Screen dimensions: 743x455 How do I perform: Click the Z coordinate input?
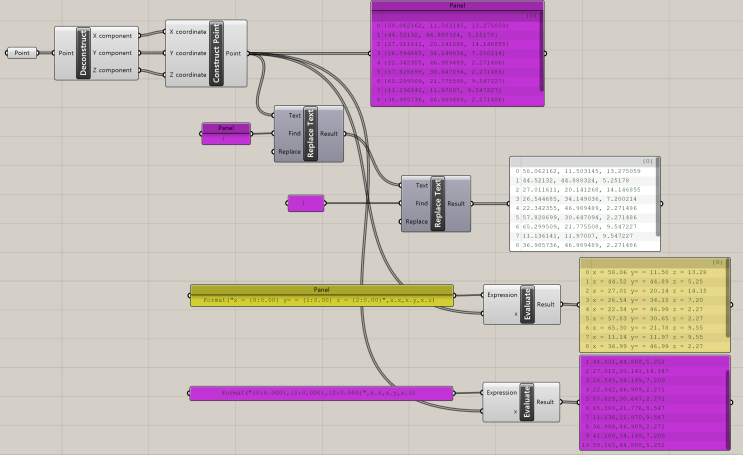[x=188, y=74]
